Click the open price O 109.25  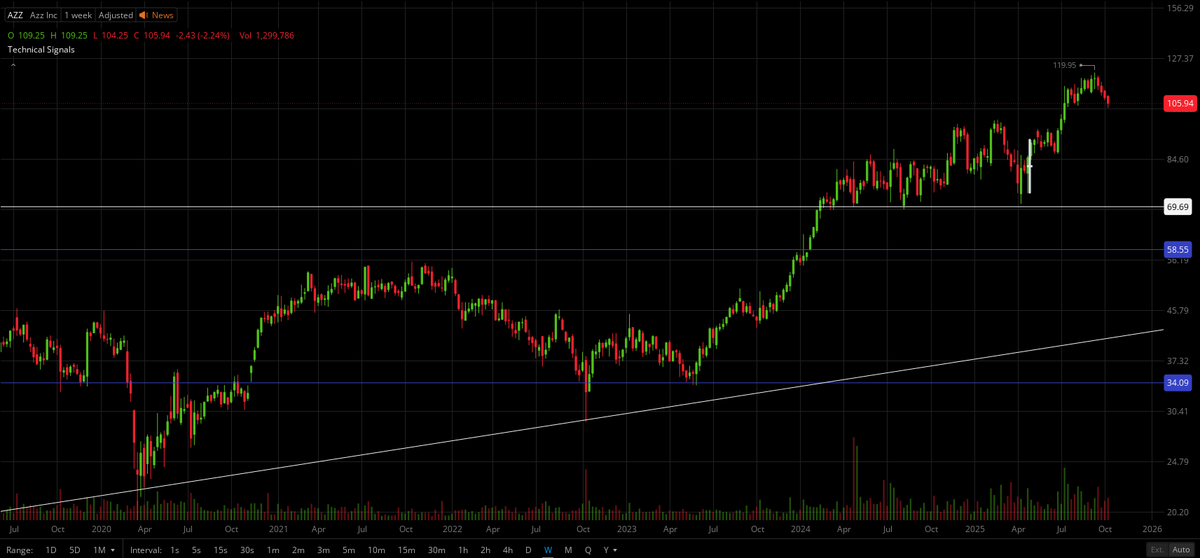[25, 35]
